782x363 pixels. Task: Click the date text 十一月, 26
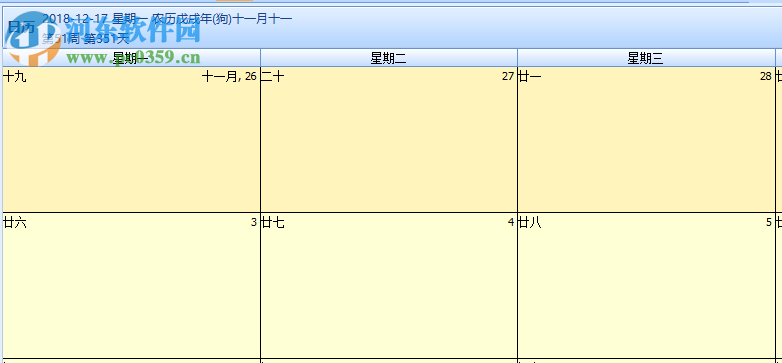[229, 76]
